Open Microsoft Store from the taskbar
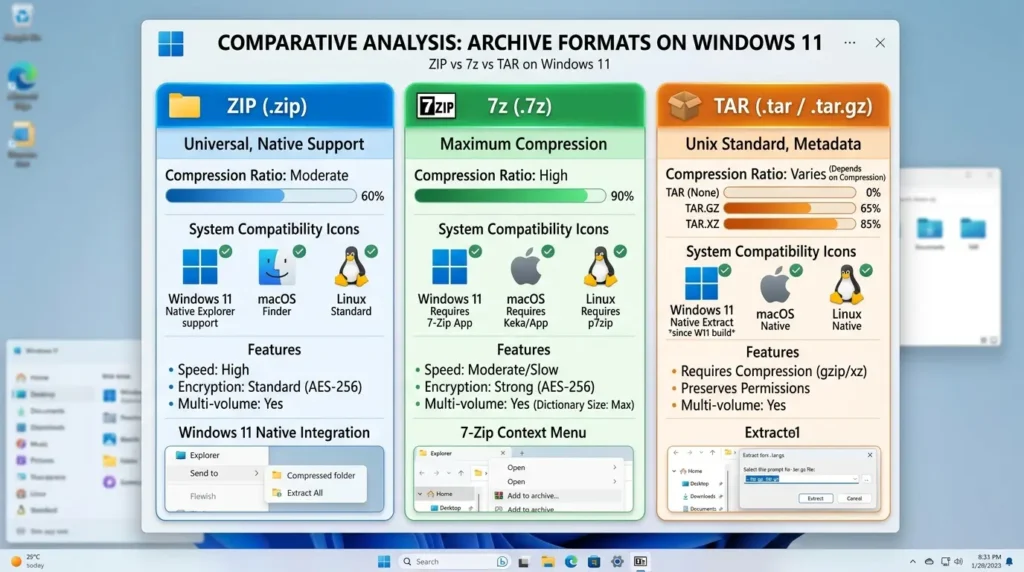1024x572 pixels. [x=594, y=562]
